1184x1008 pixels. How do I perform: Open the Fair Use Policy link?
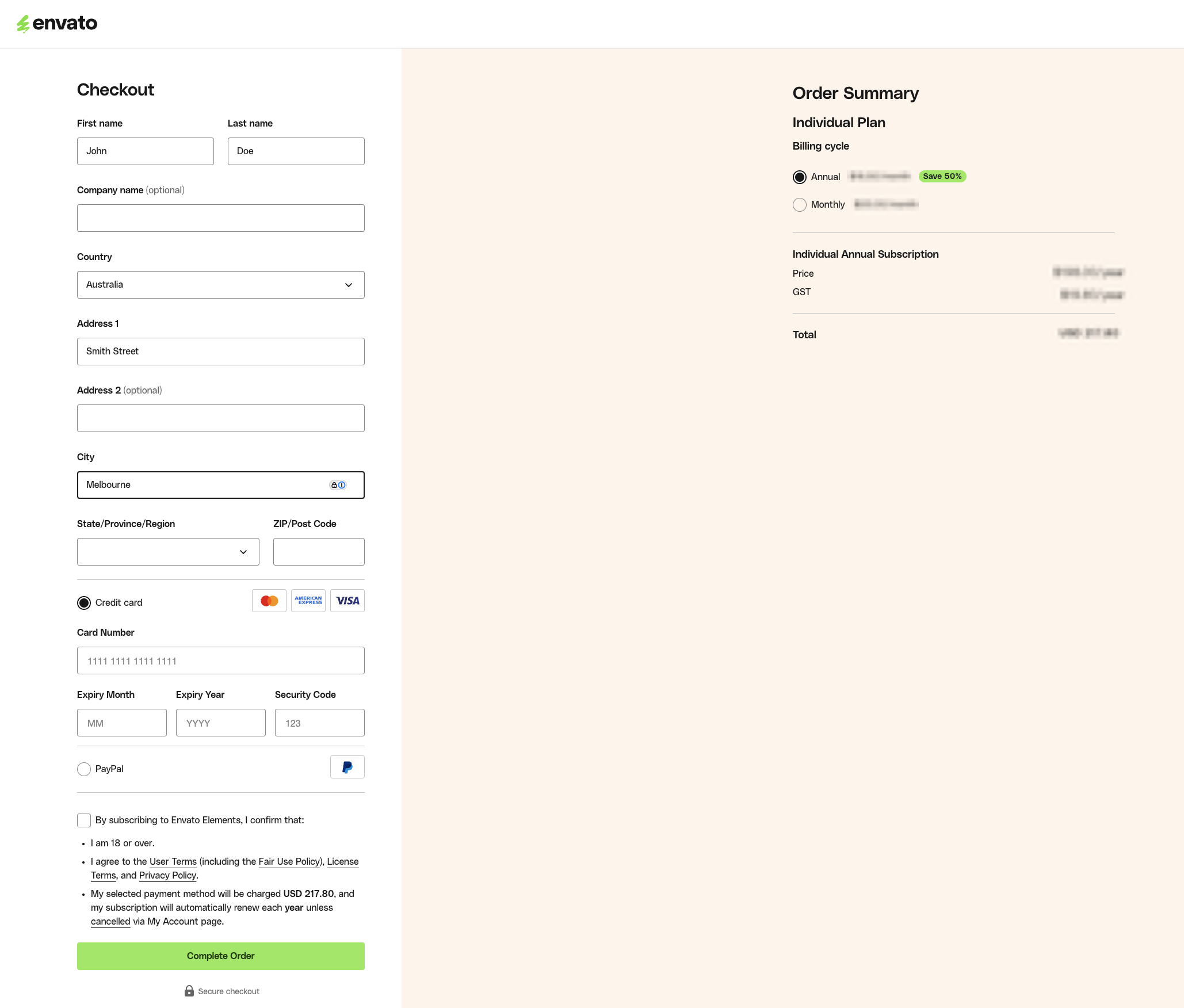[289, 861]
